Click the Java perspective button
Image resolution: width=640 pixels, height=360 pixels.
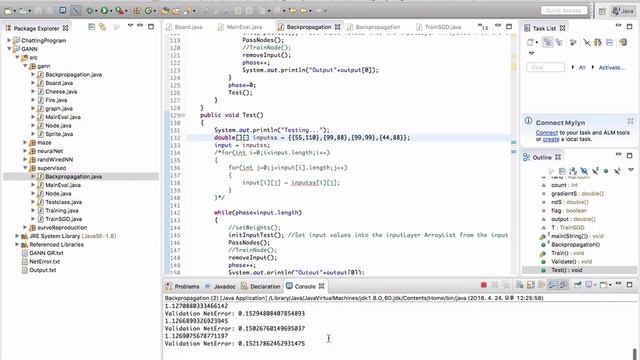623,11
